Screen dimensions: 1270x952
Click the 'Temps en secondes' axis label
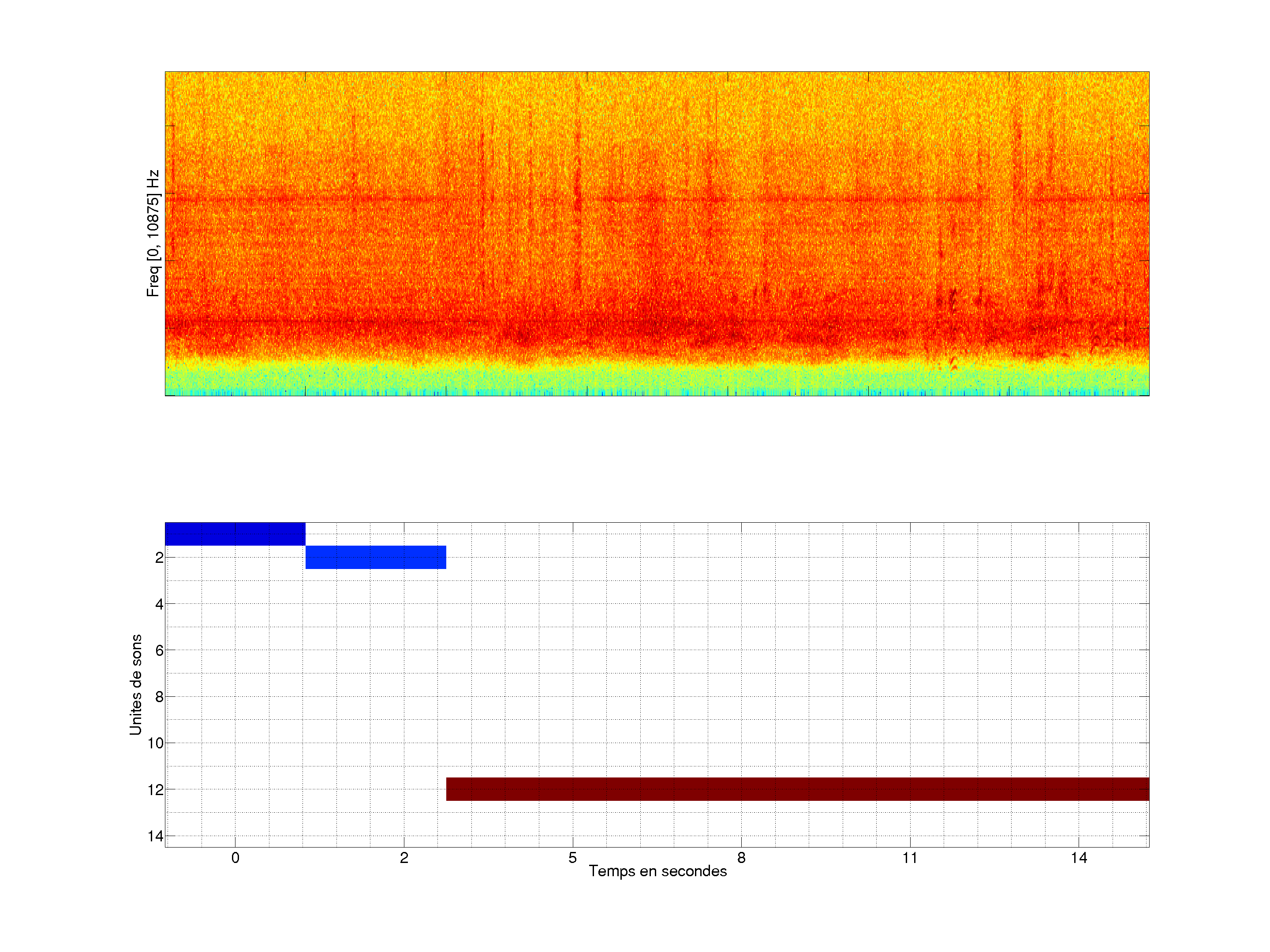657,871
